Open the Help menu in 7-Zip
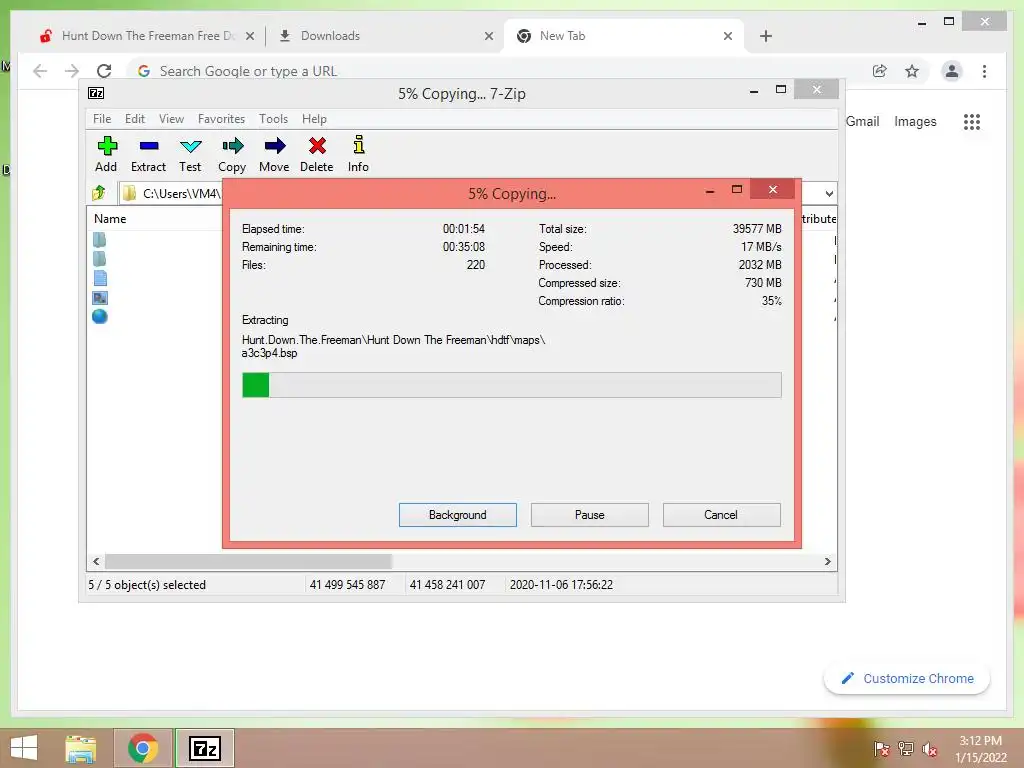Screen dimensions: 1024x768 click(x=314, y=119)
